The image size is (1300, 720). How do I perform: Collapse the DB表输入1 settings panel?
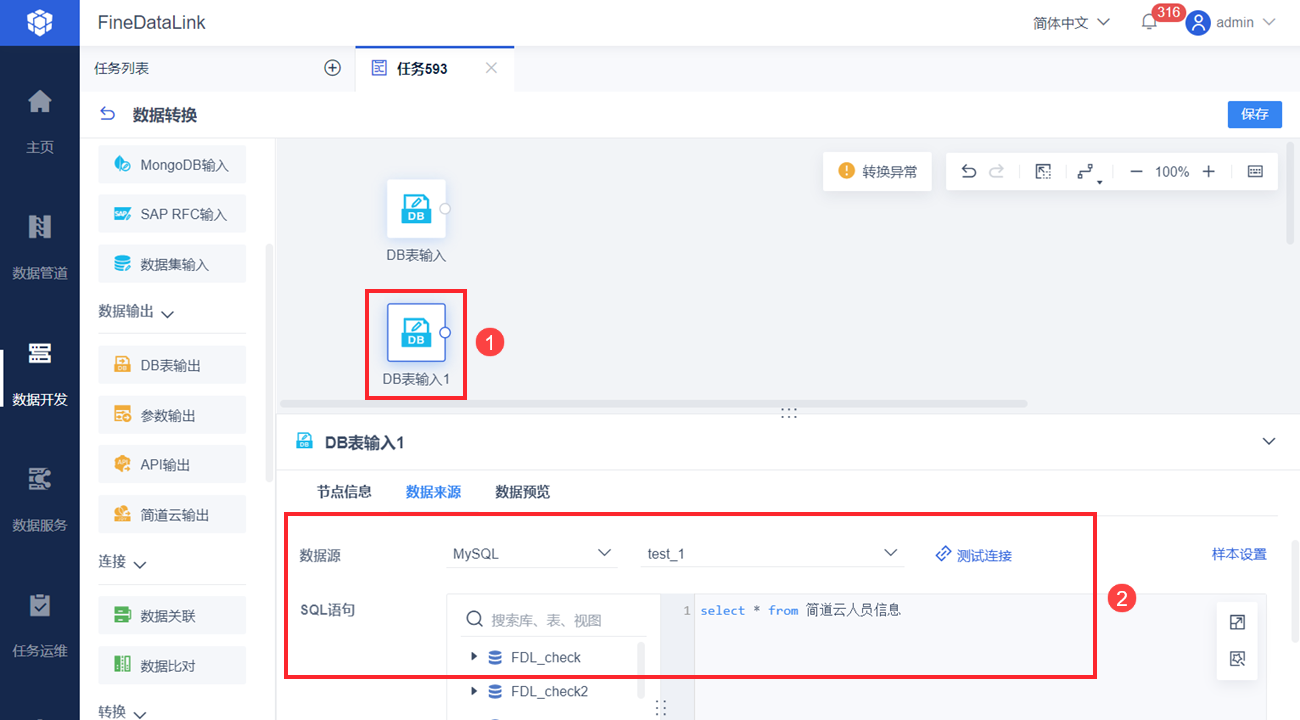coord(1269,441)
